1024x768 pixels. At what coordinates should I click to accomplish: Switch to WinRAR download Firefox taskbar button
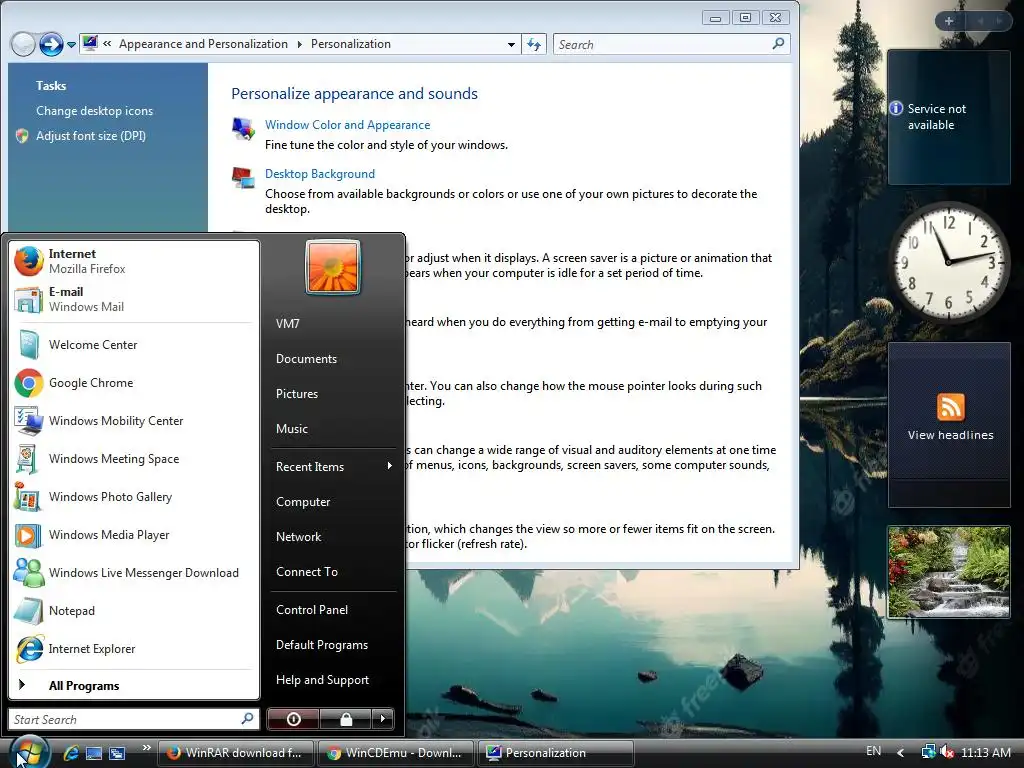click(236, 753)
